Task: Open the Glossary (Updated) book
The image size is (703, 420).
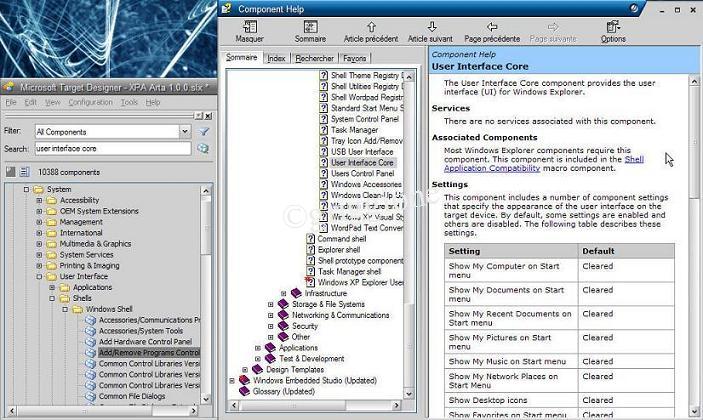Action: [x=283, y=391]
